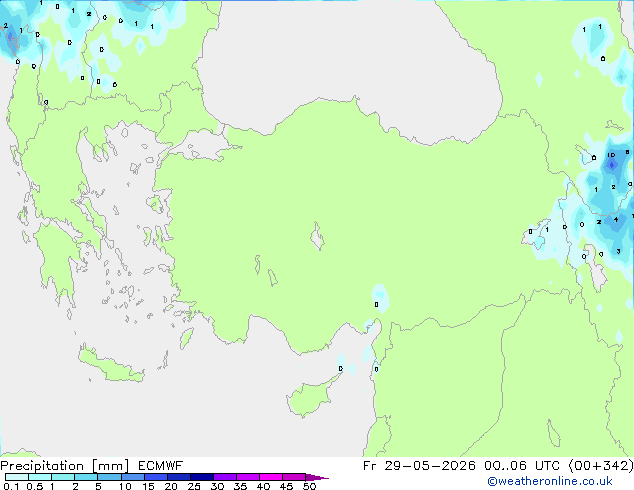Select the 0.1–0.5 mm legend color box
Image resolution: width=634 pixels, height=490 pixels.
coord(17,477)
